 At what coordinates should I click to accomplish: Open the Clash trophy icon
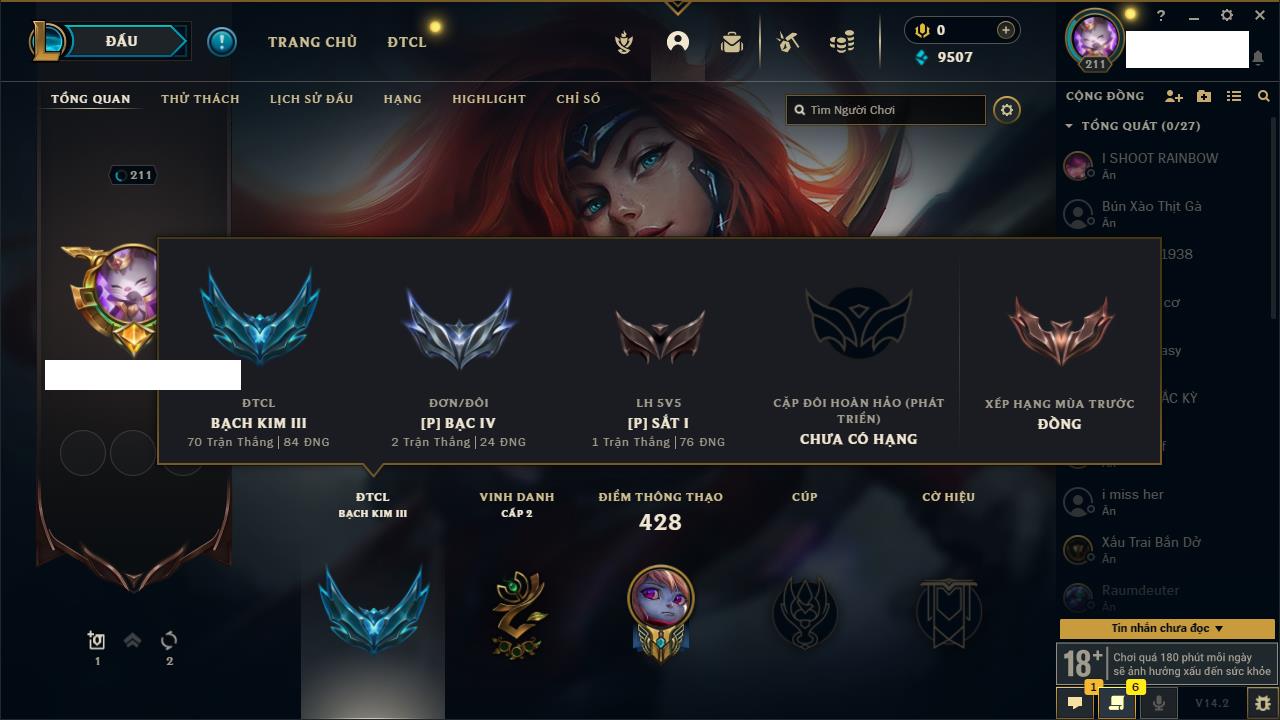click(624, 42)
